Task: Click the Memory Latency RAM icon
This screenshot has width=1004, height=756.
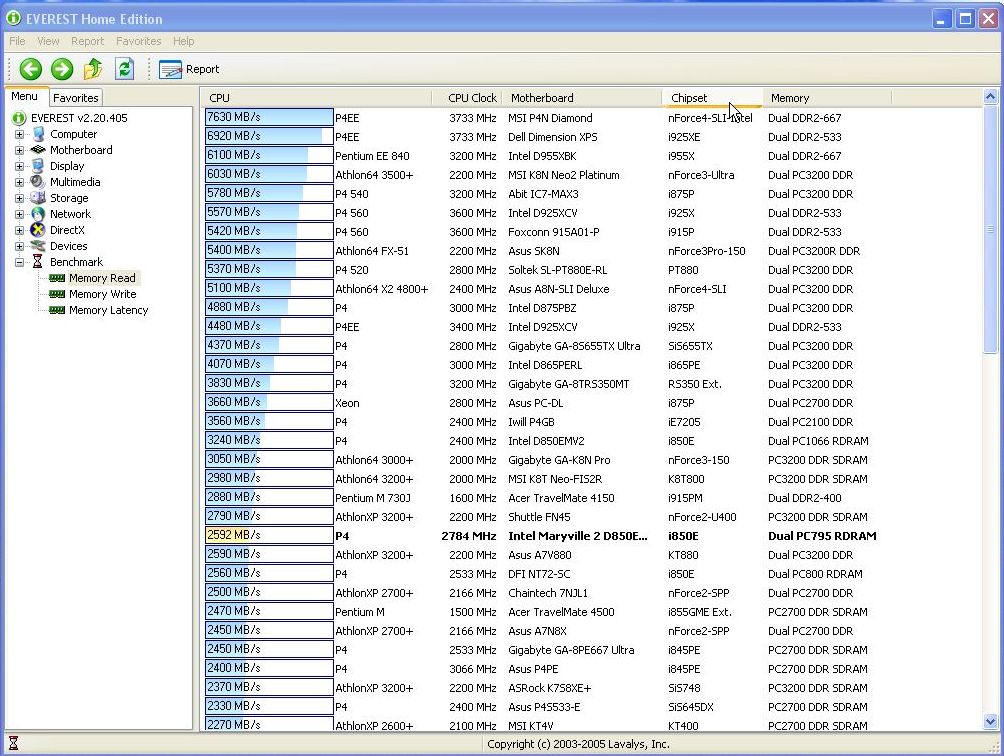Action: click(x=57, y=310)
